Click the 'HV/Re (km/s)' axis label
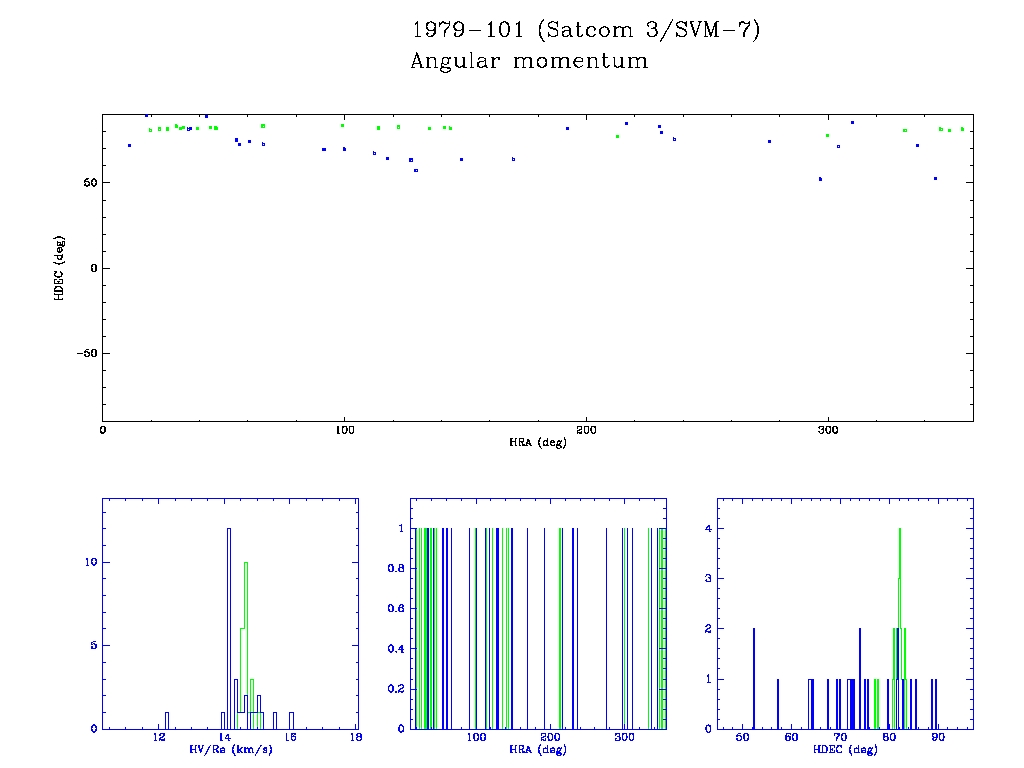This screenshot has width=1024, height=768. click(x=229, y=749)
